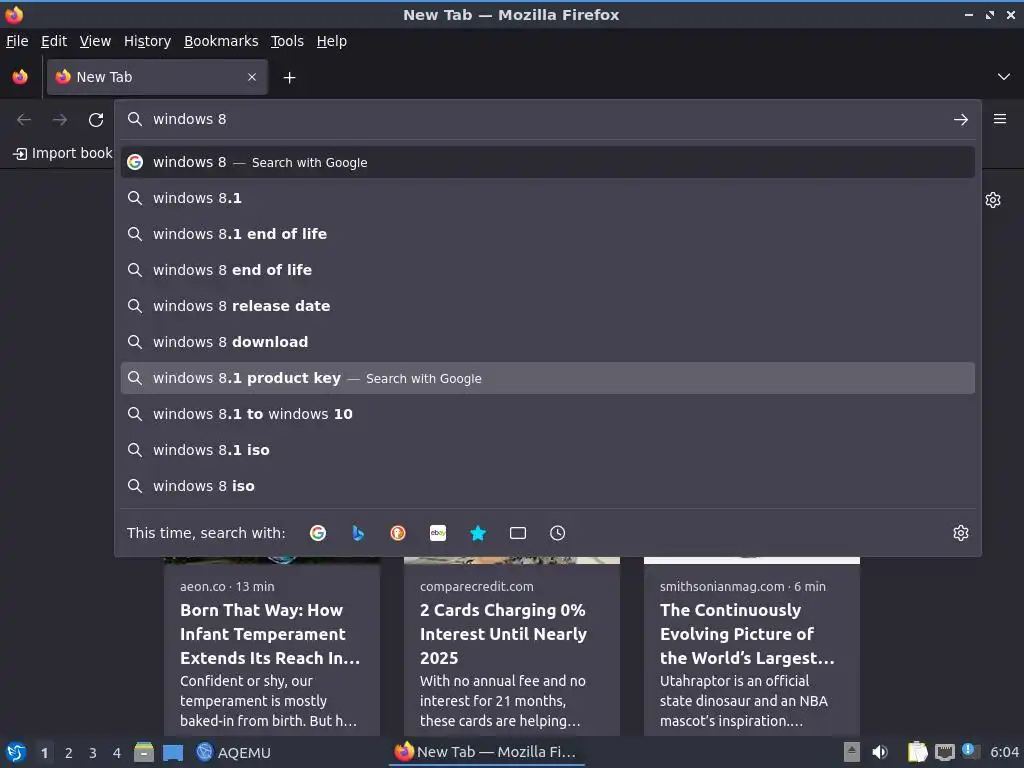1024x768 pixels.
Task: Select suggestion 'windows 8 release date'
Action: click(548, 306)
